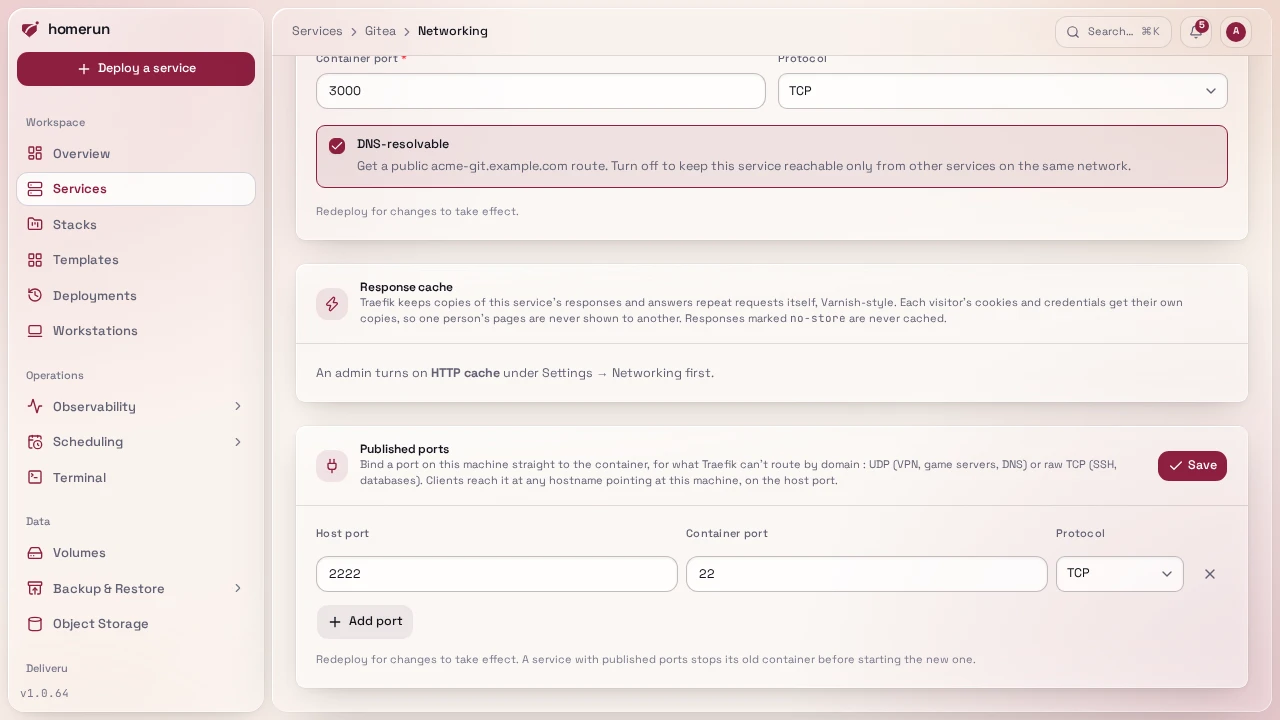Image resolution: width=1280 pixels, height=720 pixels.
Task: Open Volumes in sidebar
Action: tap(136, 553)
